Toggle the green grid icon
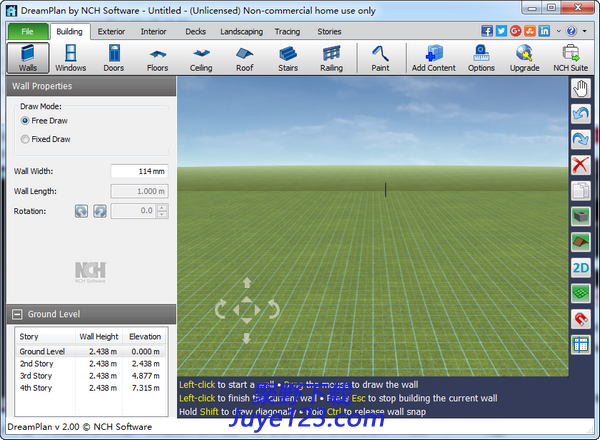 pos(581,293)
